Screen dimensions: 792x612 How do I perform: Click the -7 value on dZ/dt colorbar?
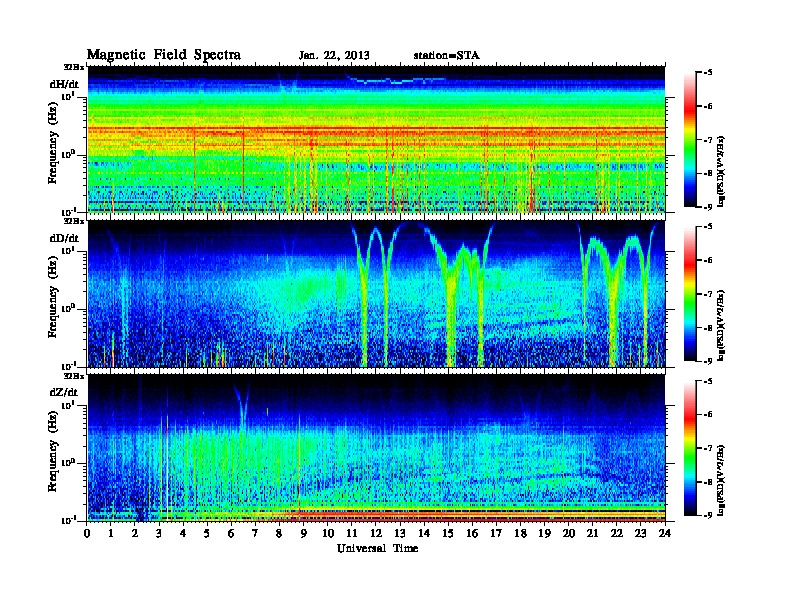click(708, 448)
